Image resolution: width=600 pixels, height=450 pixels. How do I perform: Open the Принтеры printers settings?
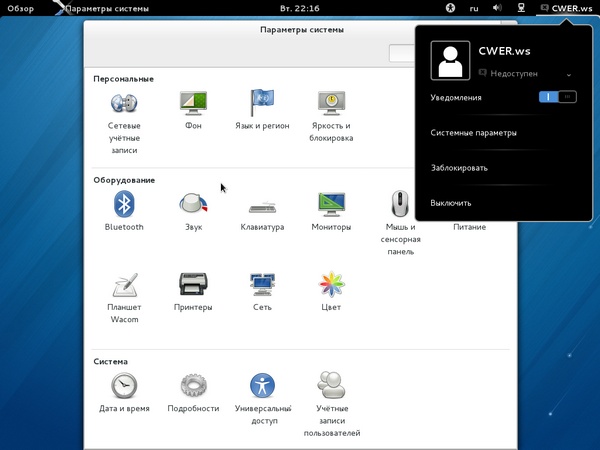[193, 285]
